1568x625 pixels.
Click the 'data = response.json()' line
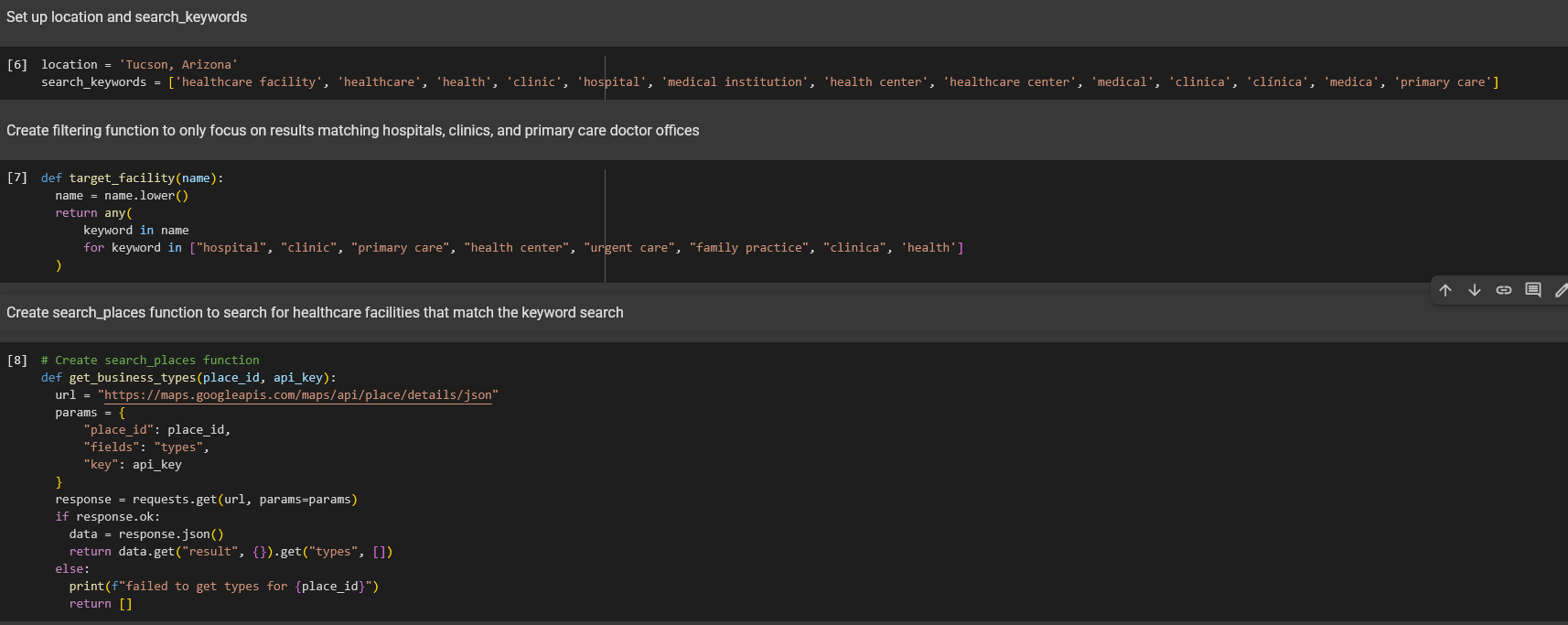[146, 534]
